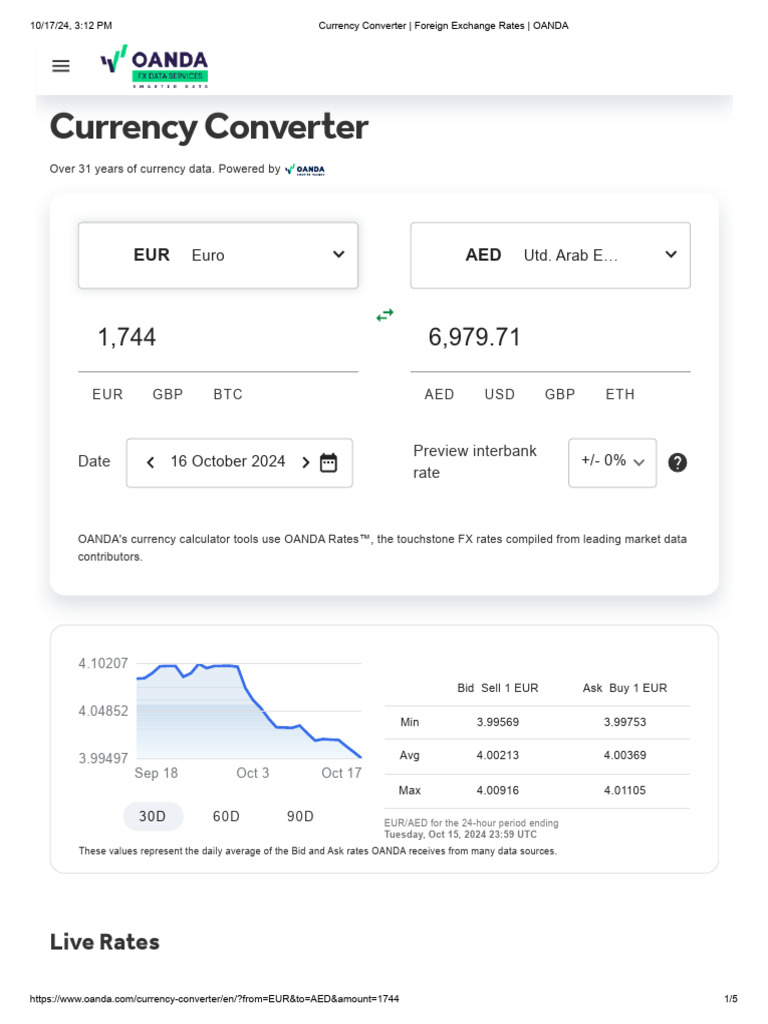
Task: Select the 30D chart range
Action: (152, 816)
